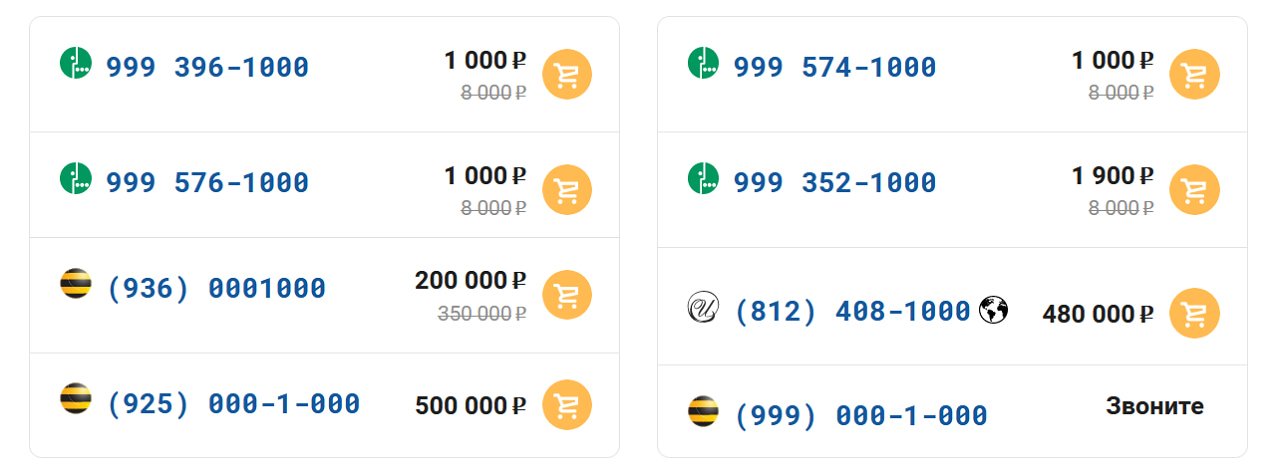Click globe icon beside (812) 408-1000

[993, 311]
